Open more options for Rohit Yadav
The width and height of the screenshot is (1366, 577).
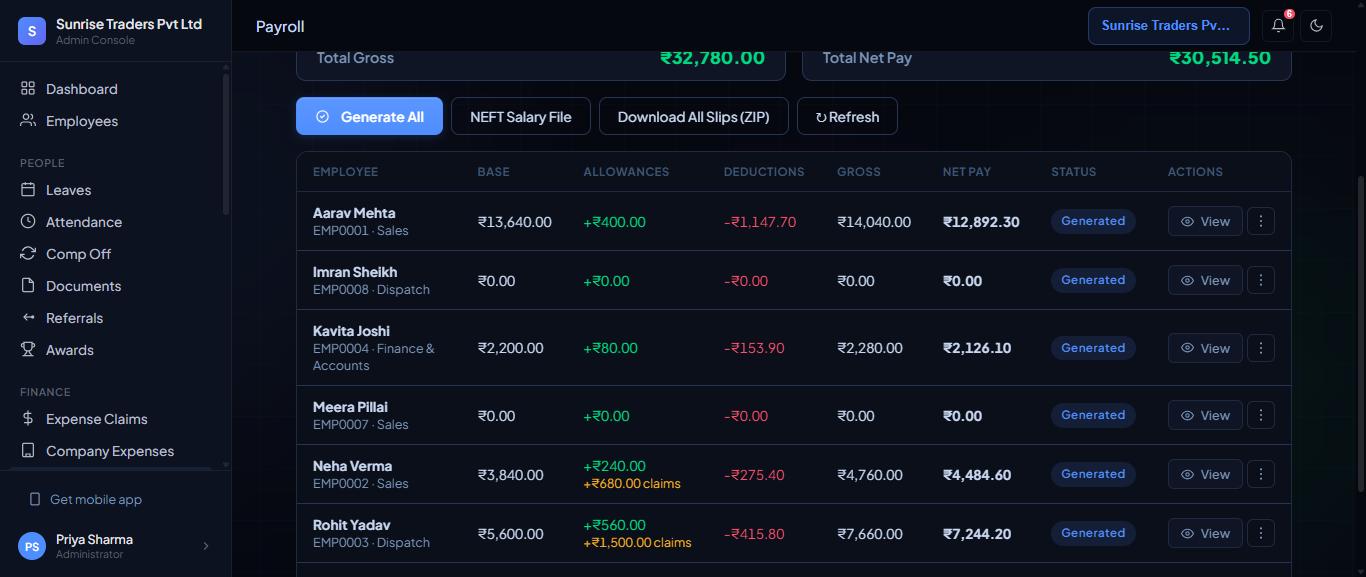[x=1261, y=533]
